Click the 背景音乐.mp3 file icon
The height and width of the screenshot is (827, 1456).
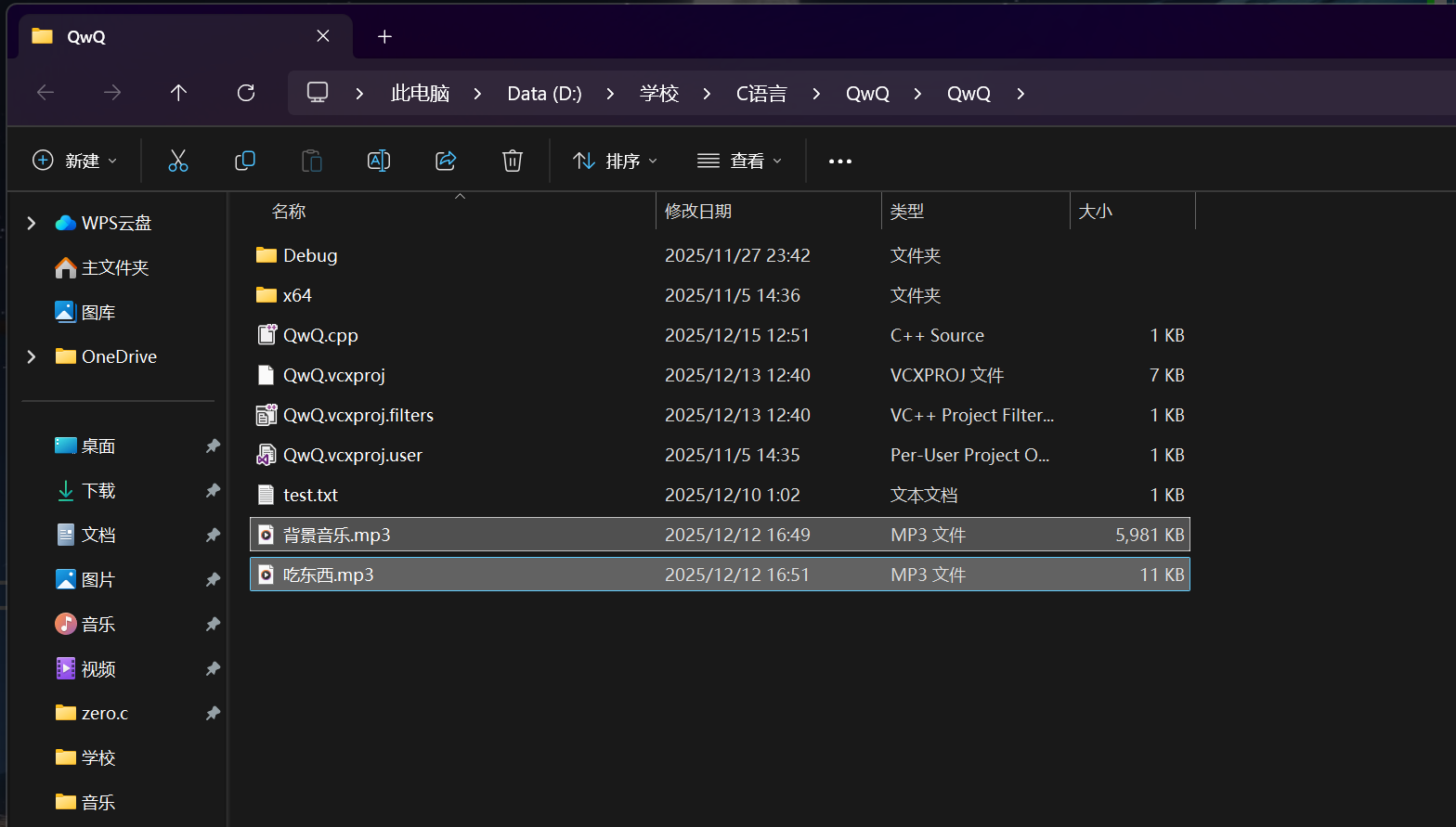[x=266, y=535]
